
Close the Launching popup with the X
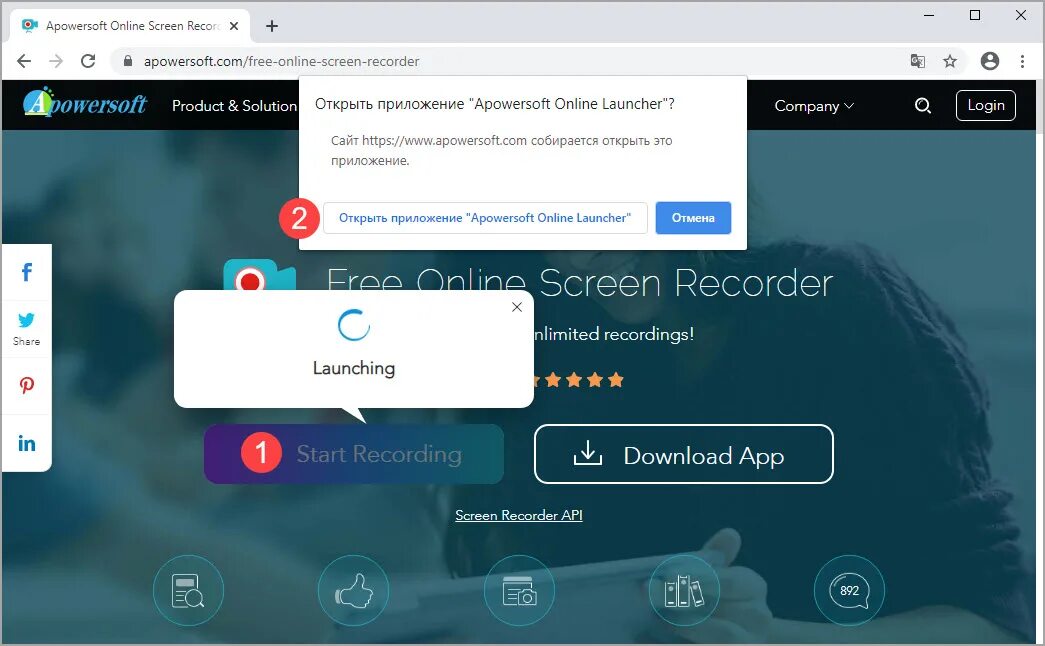[x=517, y=307]
